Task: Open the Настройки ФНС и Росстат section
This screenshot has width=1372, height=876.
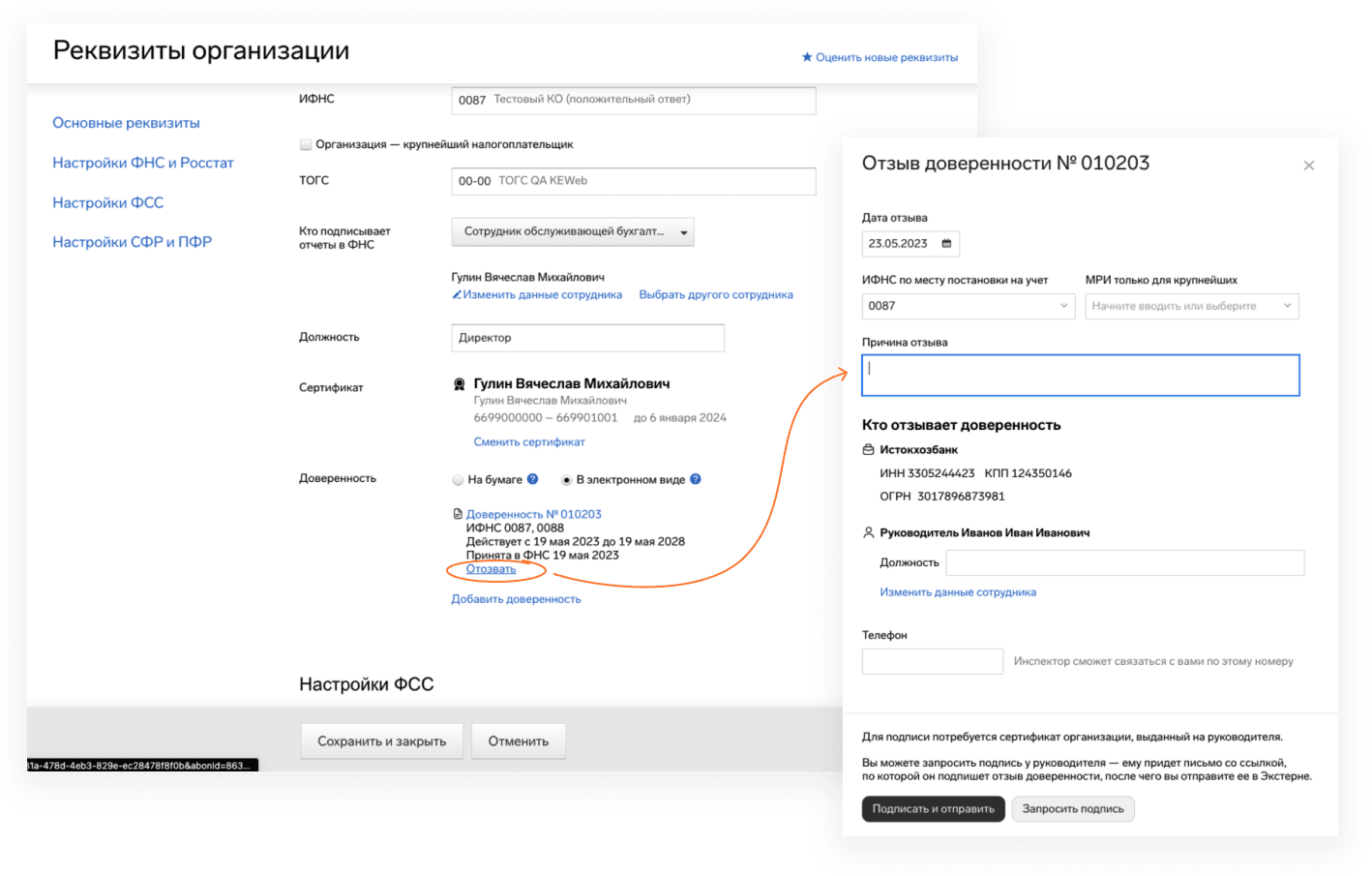Action: (x=143, y=163)
